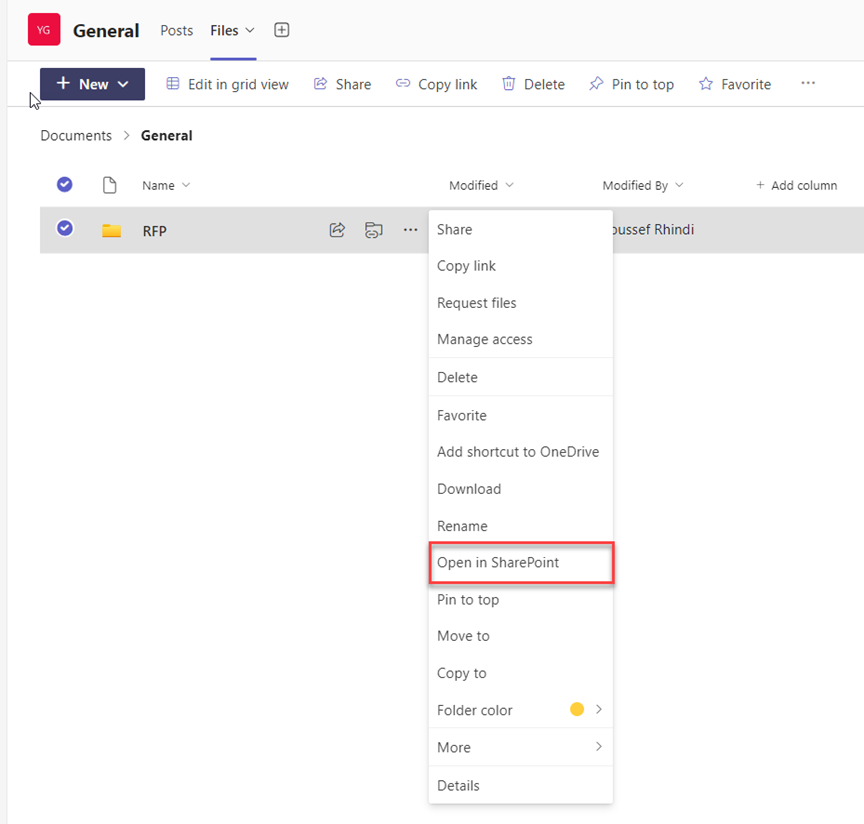
Task: Click Add column button
Action: [796, 185]
